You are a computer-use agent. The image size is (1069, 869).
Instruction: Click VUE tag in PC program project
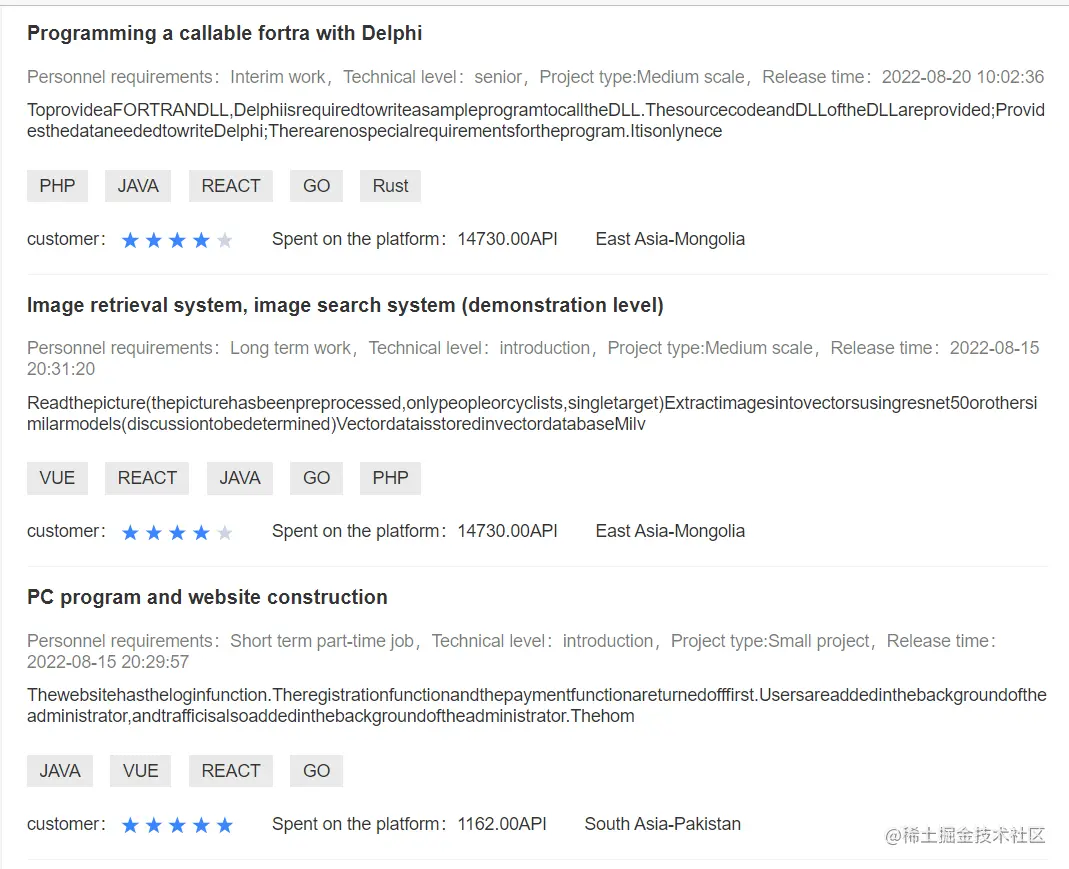point(140,771)
